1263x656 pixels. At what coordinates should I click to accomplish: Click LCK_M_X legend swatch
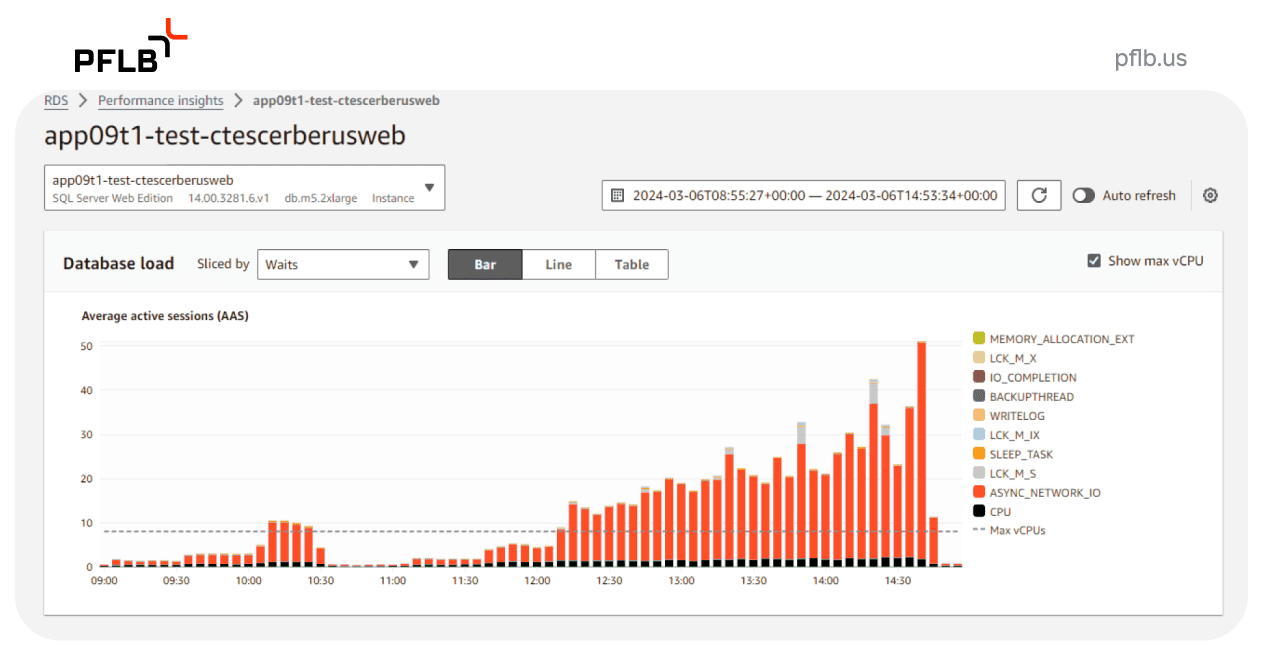tap(979, 358)
